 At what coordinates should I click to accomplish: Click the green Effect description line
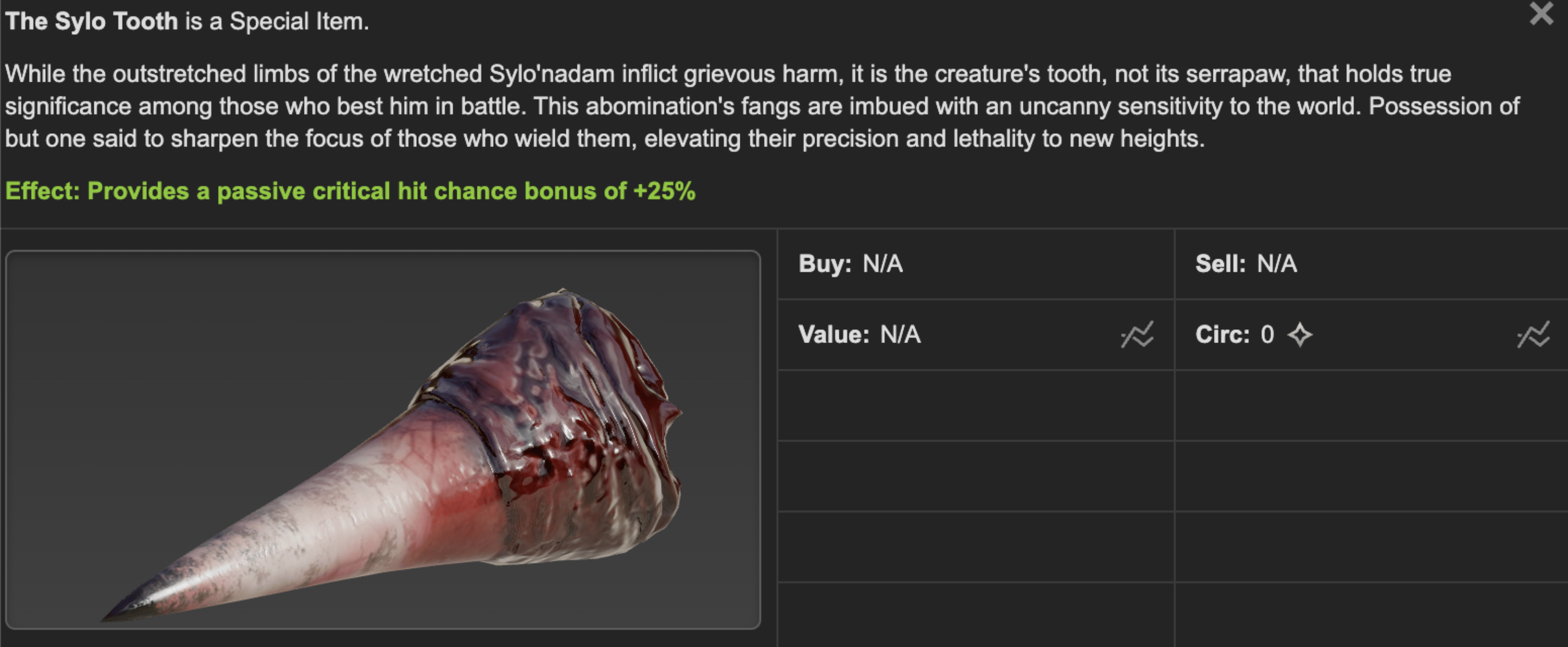(x=350, y=191)
